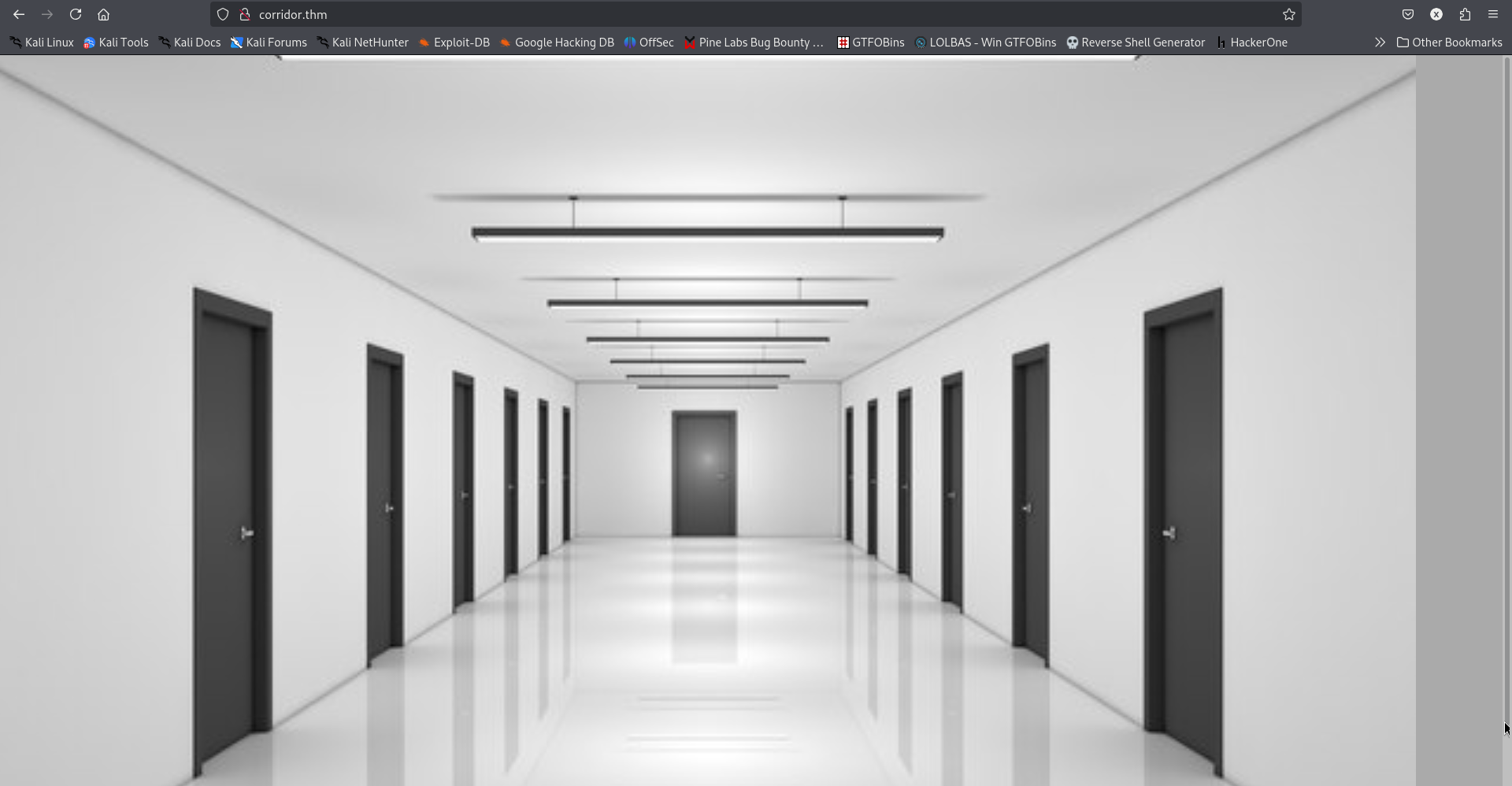1512x786 pixels.
Task: Click the nearest large door on left wall
Action: pos(232,532)
